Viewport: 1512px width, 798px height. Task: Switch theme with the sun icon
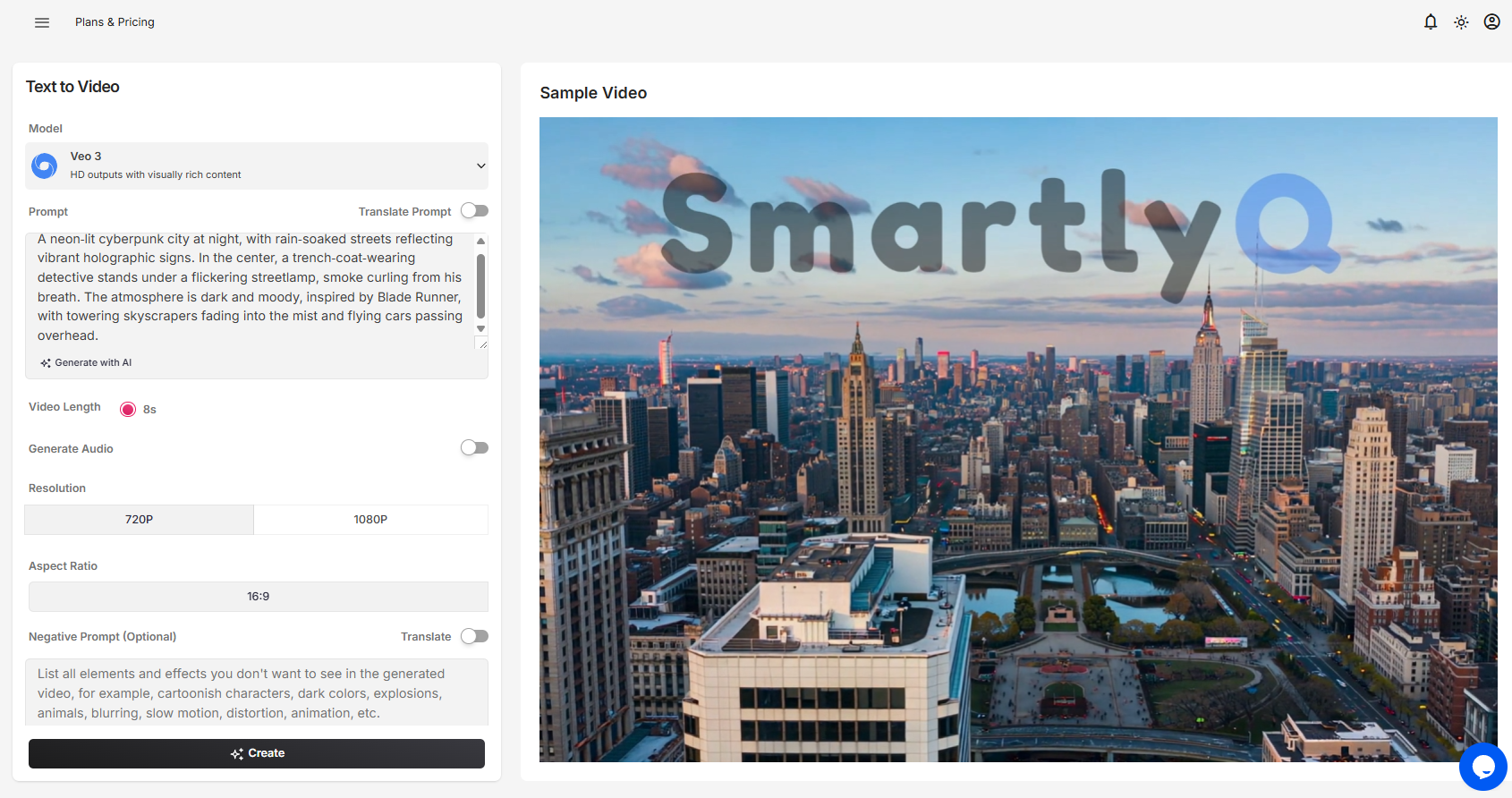click(x=1461, y=22)
